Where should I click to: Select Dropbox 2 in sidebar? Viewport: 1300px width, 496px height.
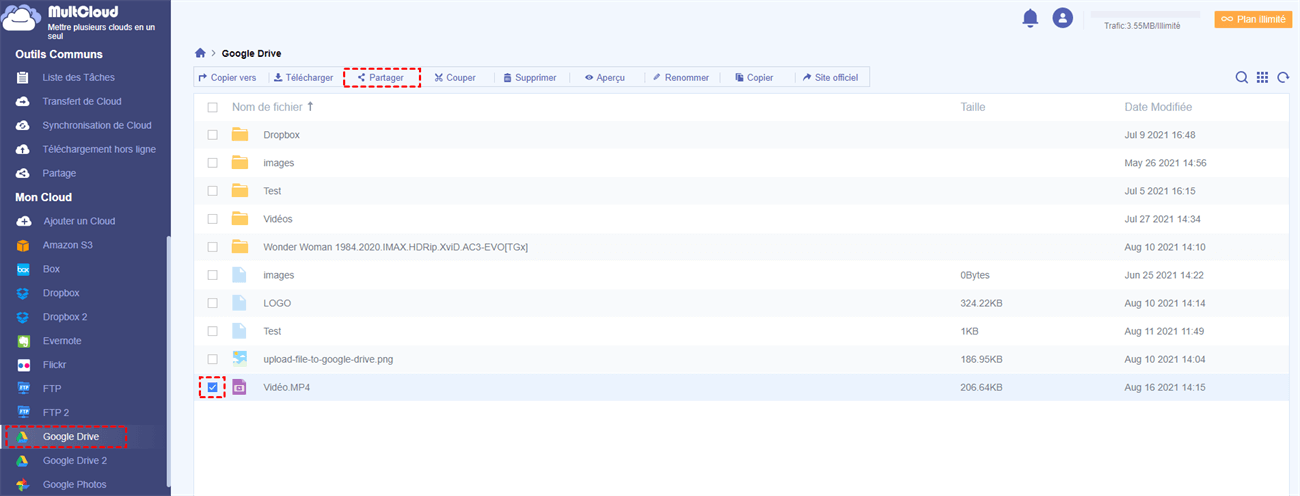64,317
